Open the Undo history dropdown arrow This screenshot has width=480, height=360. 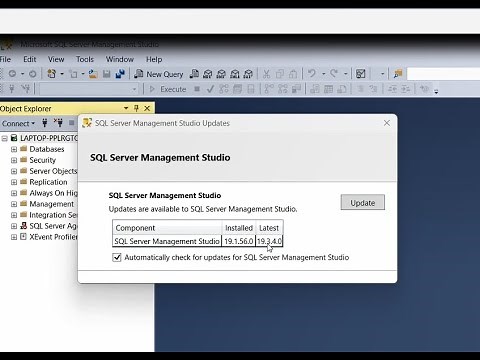point(323,74)
